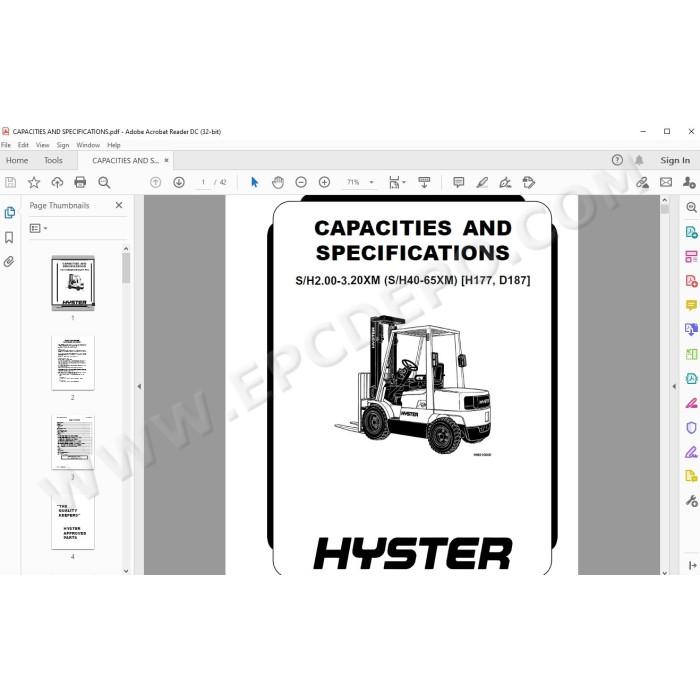Screen dimensions: 700x700
Task: Select page 2 thumbnail
Action: 73,363
